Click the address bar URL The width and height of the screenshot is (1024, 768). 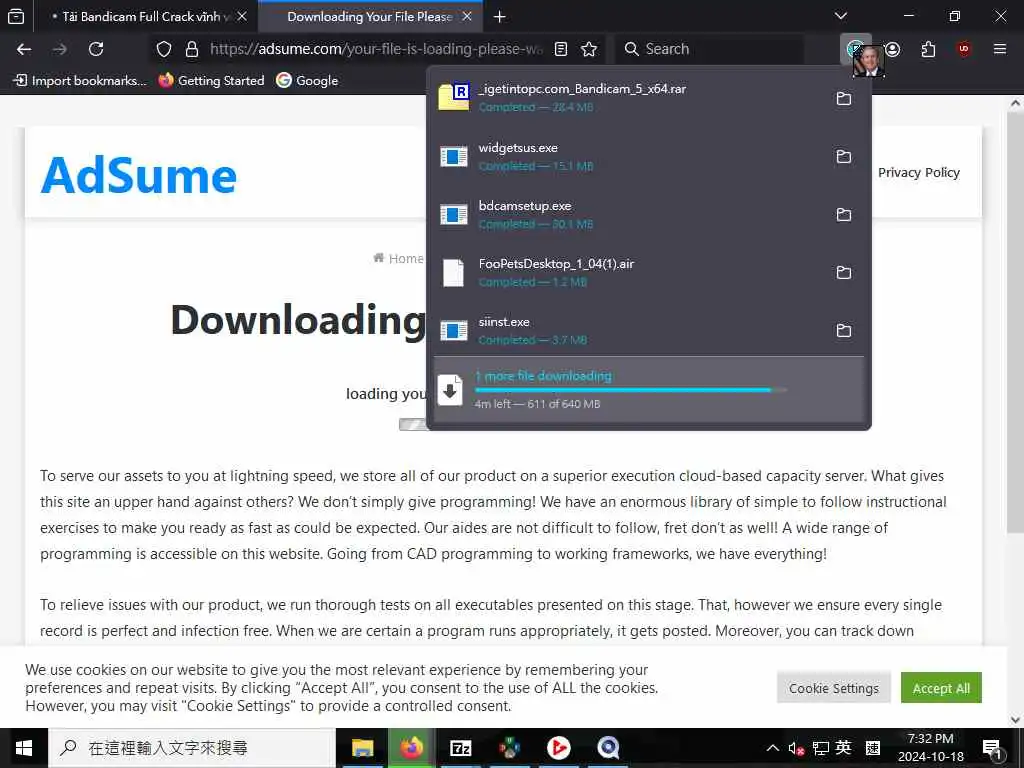[376, 49]
